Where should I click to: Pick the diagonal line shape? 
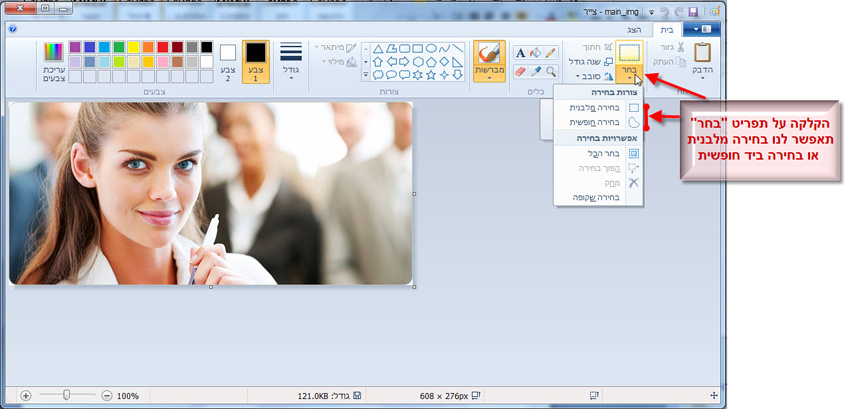tap(458, 48)
